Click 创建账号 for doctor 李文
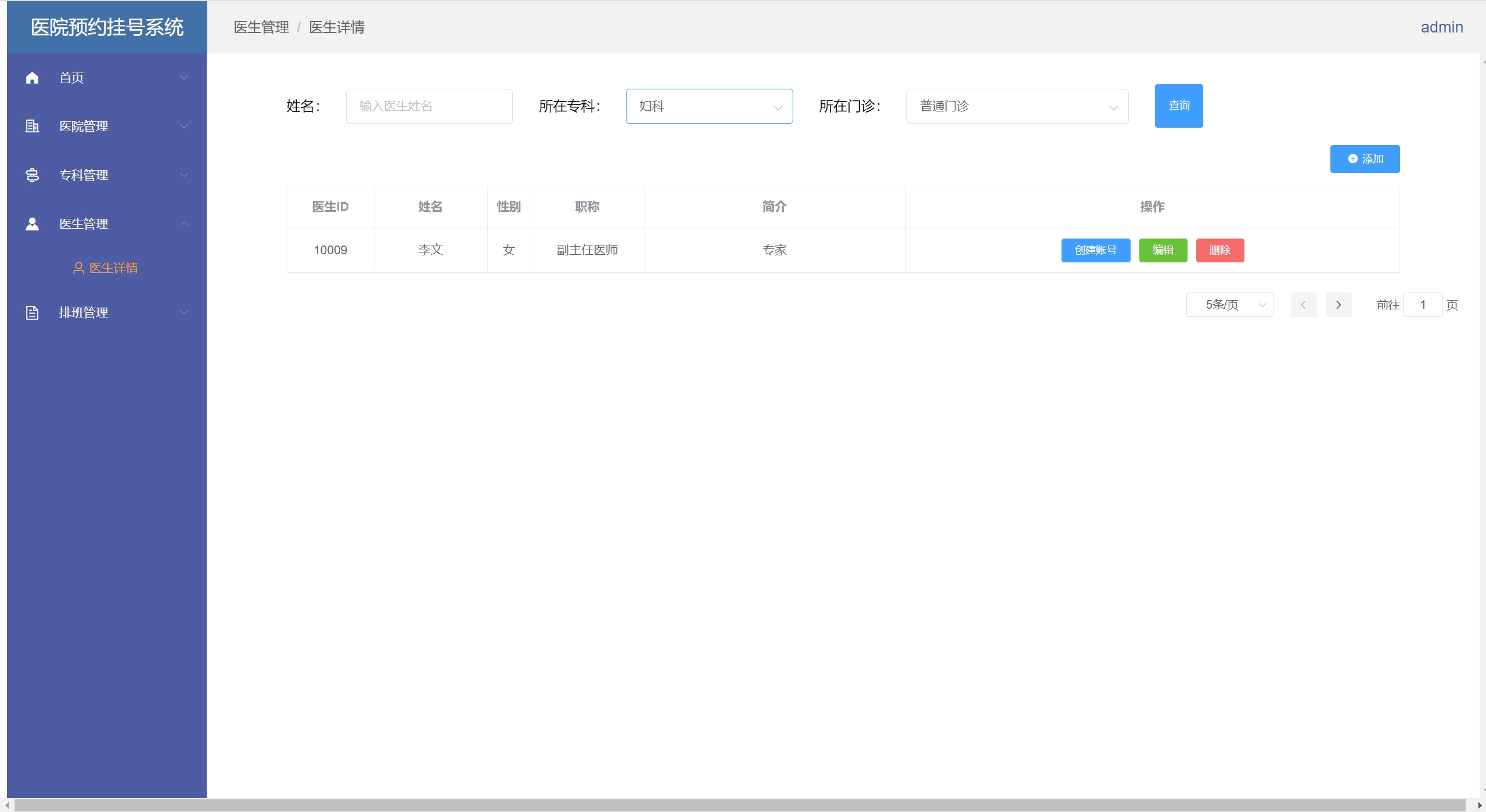Viewport: 1486px width, 812px height. [x=1095, y=250]
